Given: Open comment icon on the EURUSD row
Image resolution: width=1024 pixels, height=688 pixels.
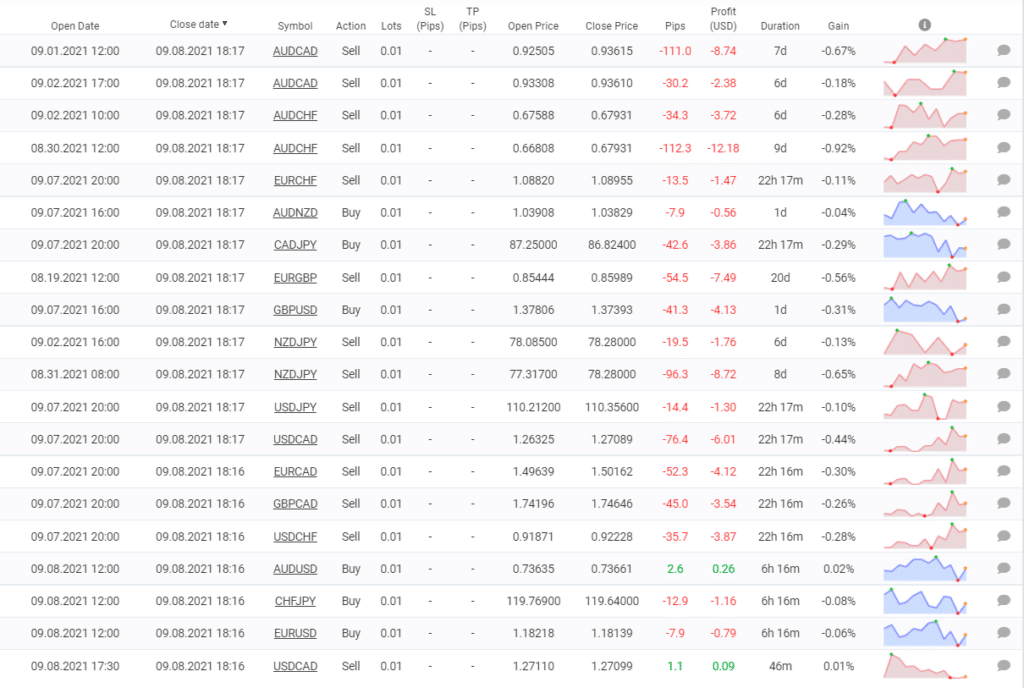Looking at the screenshot, I should tap(1004, 633).
